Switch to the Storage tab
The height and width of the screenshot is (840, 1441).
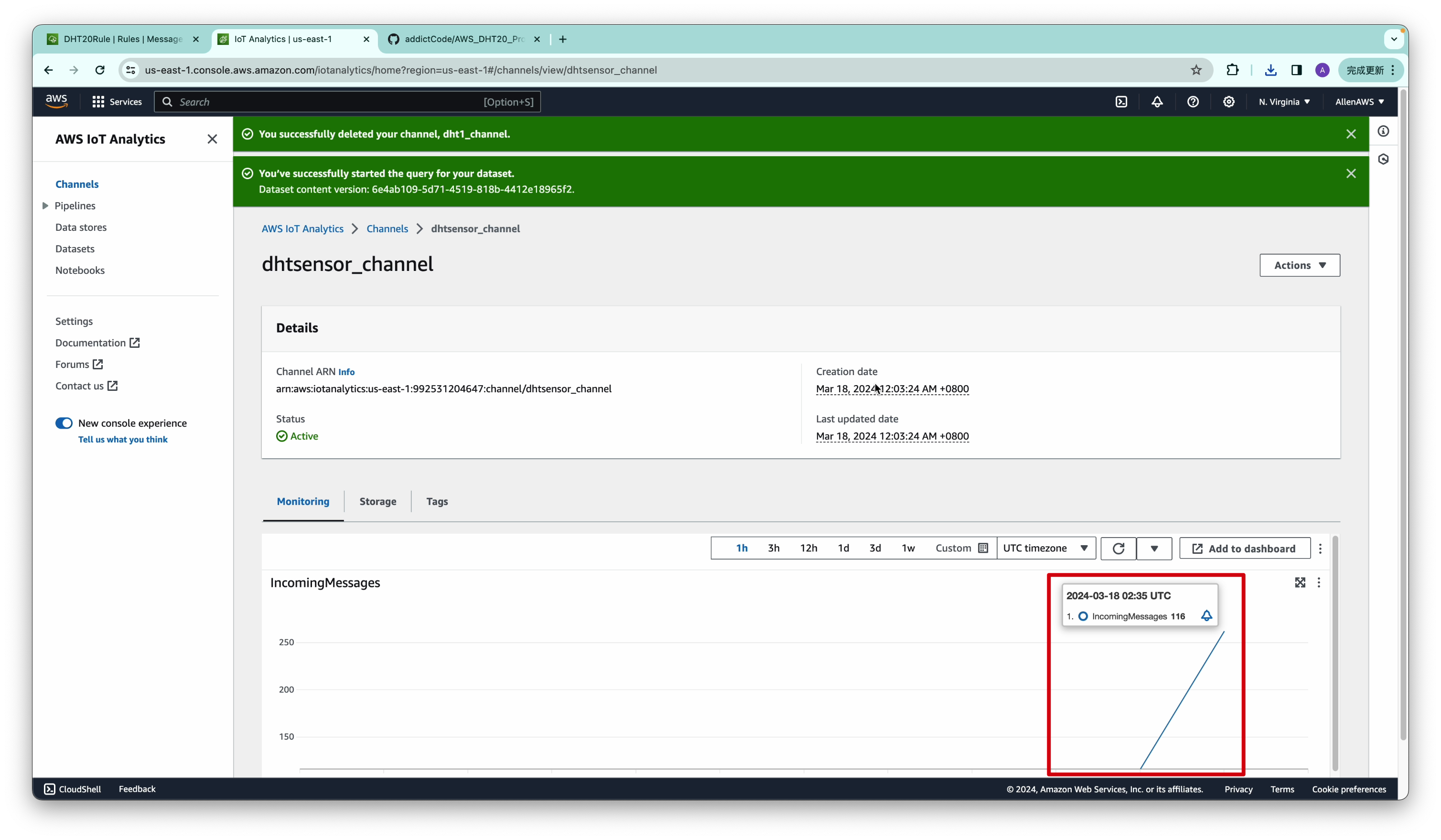(377, 501)
